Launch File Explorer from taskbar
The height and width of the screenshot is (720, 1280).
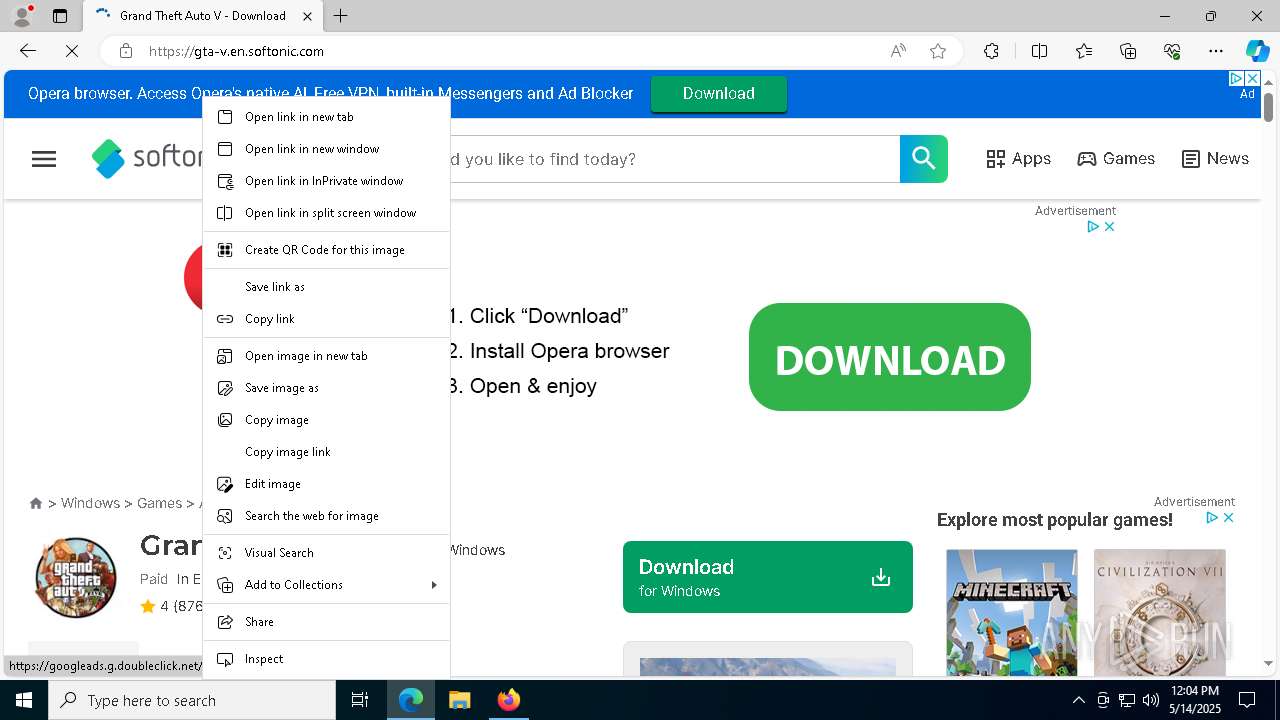point(459,700)
